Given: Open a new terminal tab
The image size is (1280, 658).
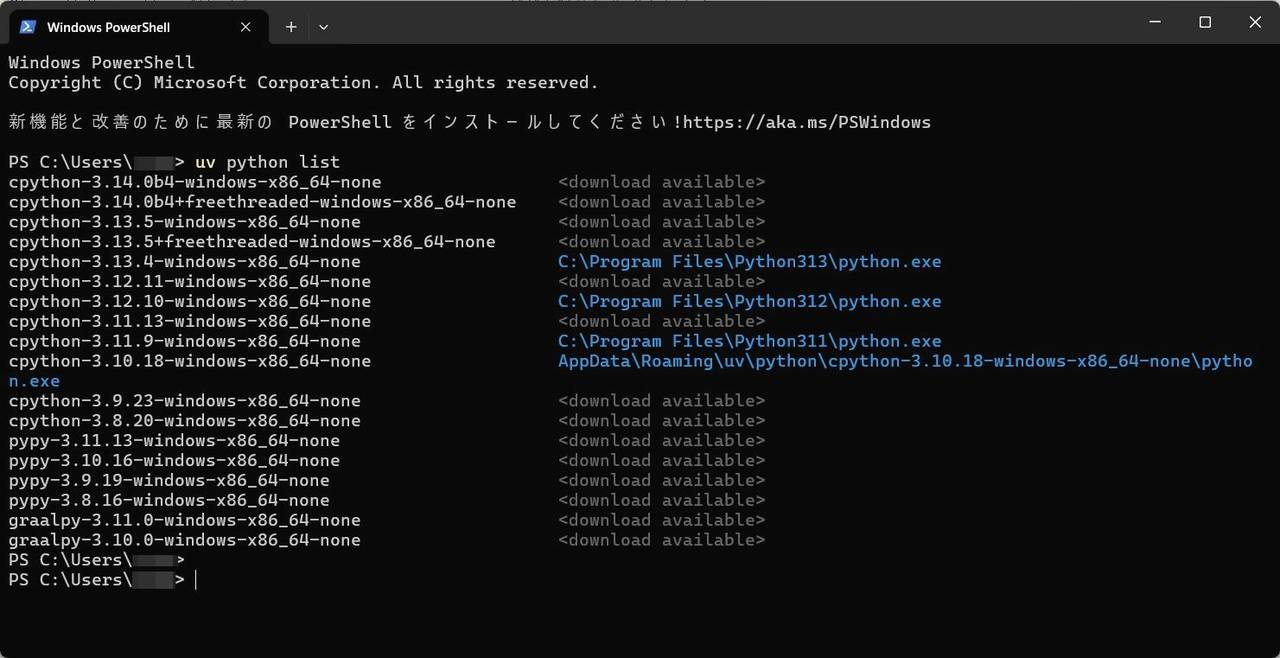Looking at the screenshot, I should 291,27.
